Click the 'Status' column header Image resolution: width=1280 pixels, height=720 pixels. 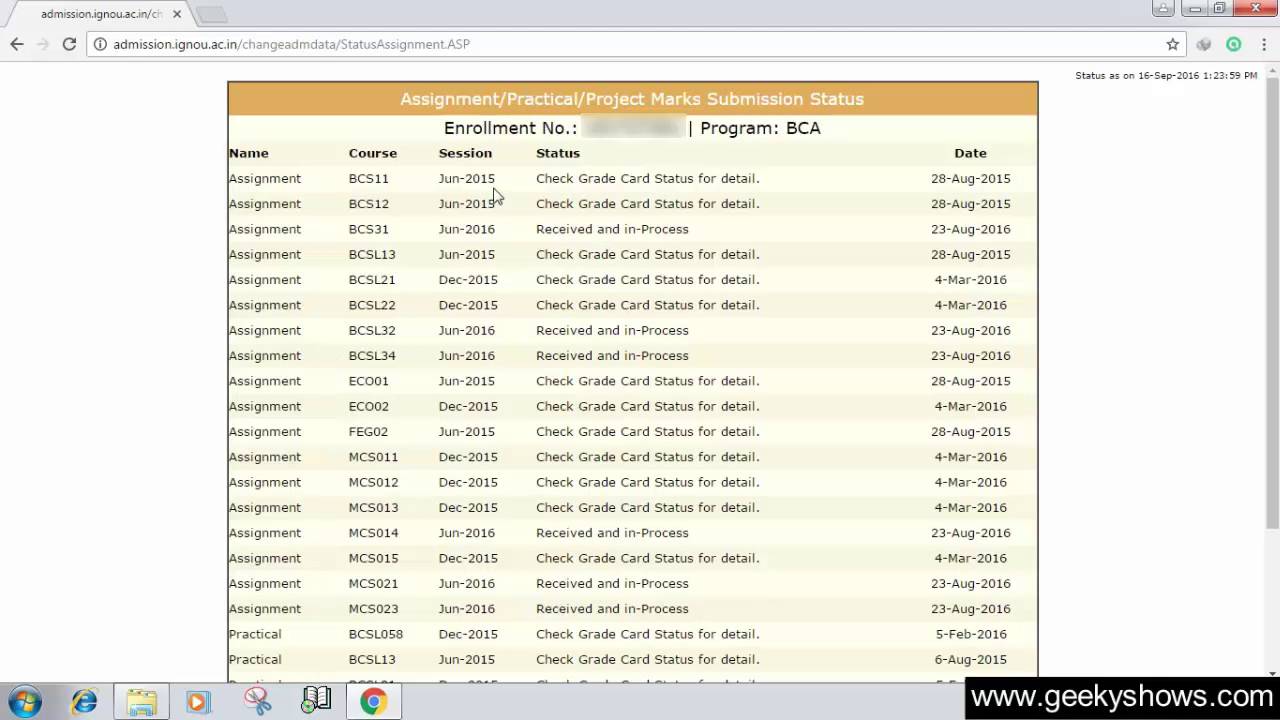pos(558,153)
